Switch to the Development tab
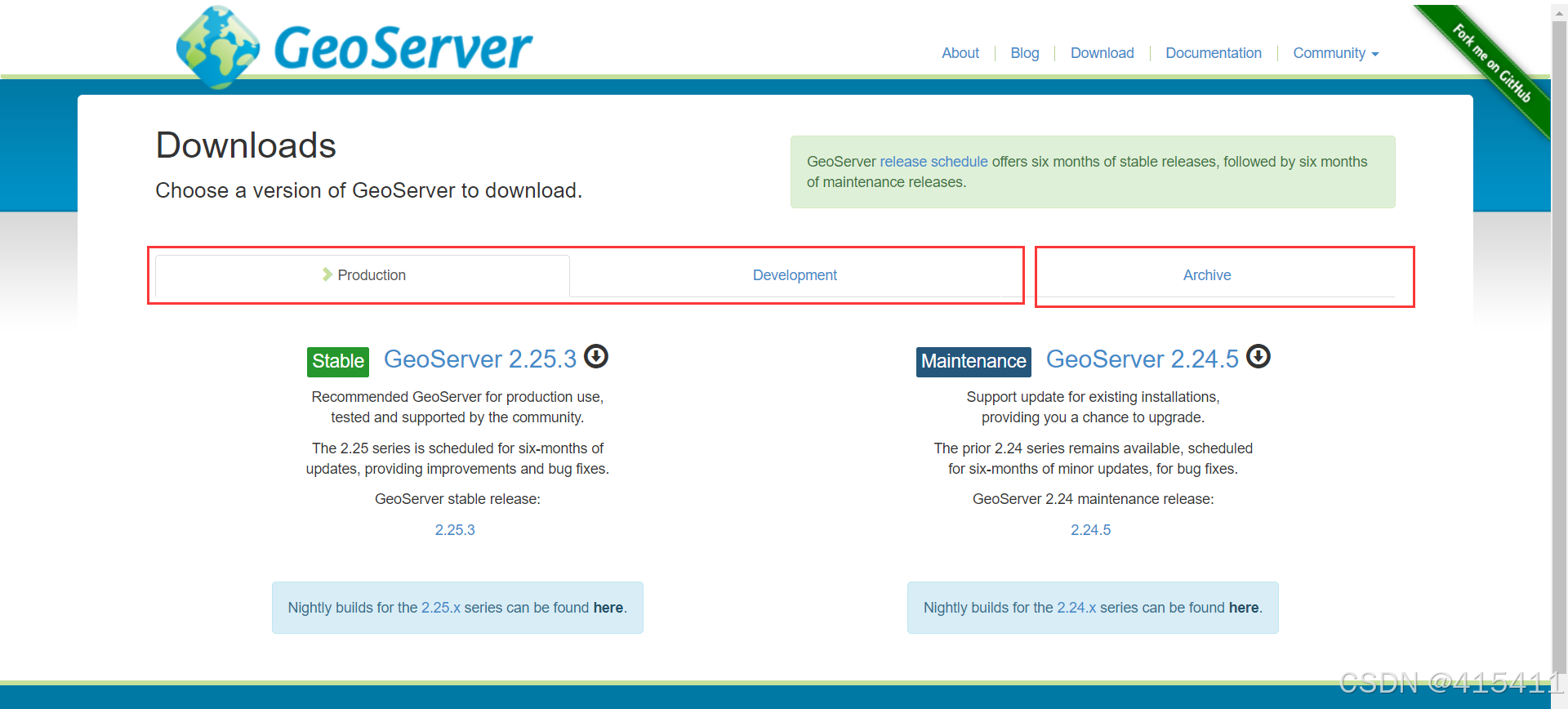This screenshot has height=709, width=1568. coord(795,275)
